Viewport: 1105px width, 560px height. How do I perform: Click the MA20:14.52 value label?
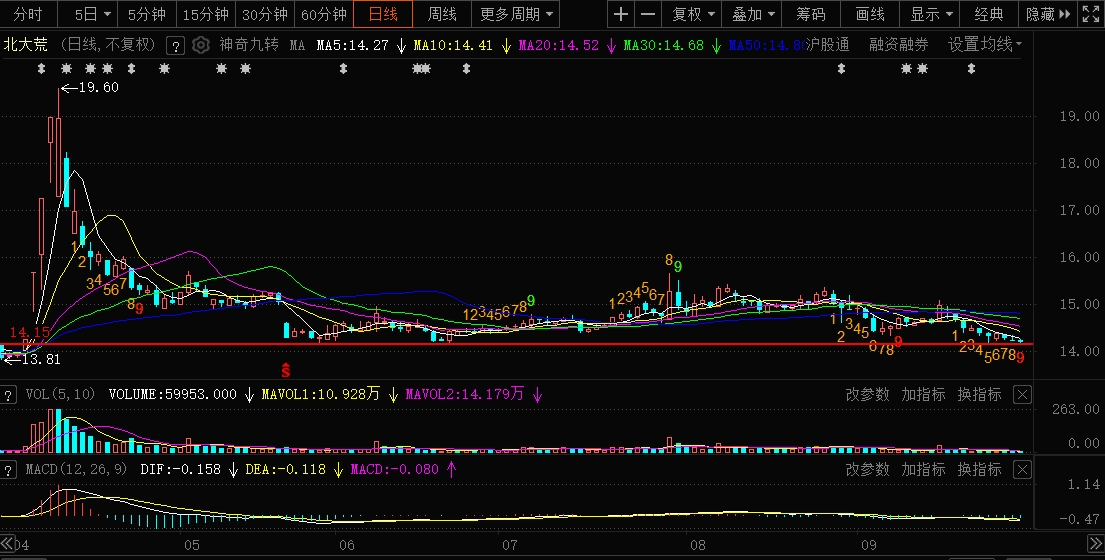click(x=559, y=46)
